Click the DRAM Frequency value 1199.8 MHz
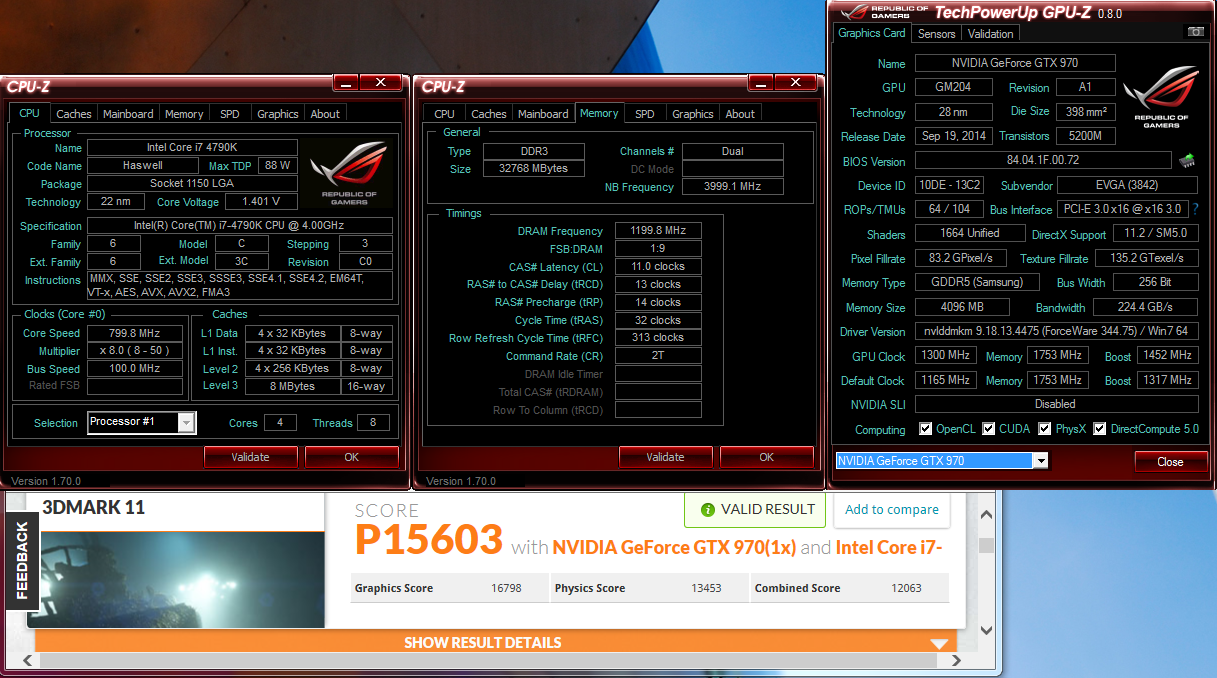This screenshot has height=678, width=1217. (657, 231)
